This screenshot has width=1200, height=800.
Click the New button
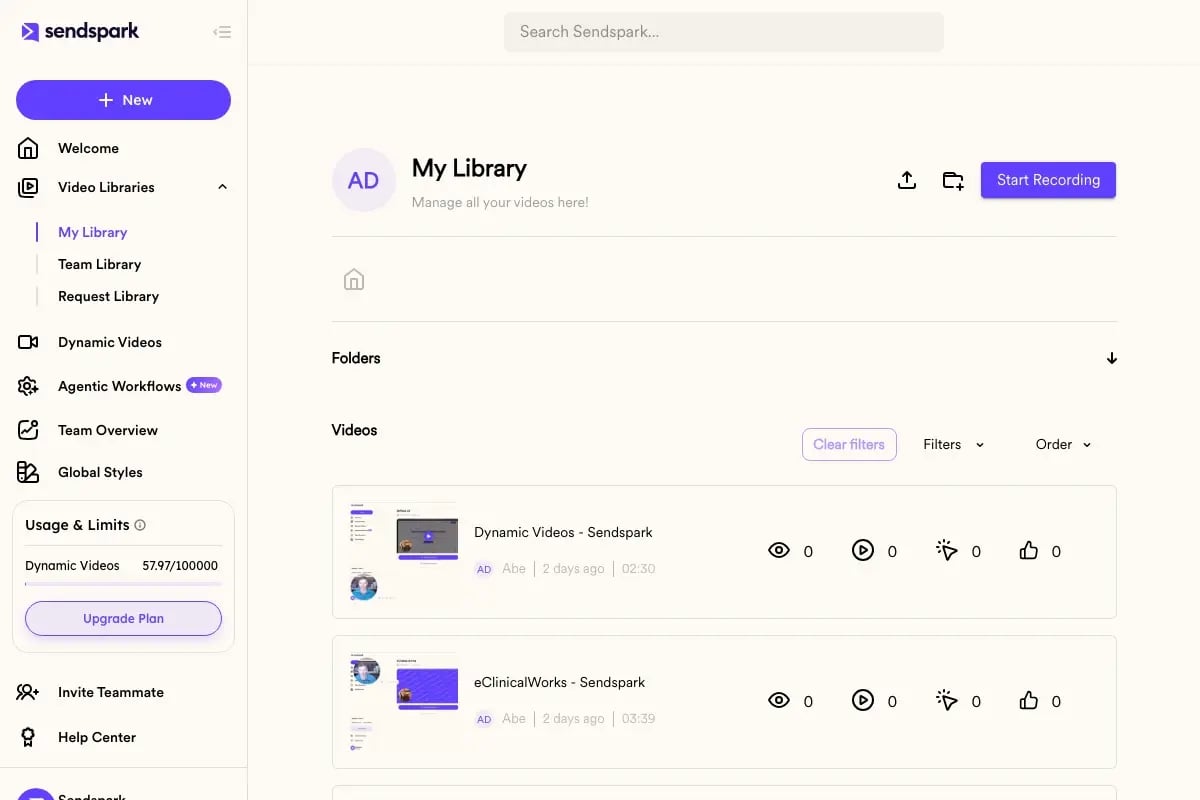click(x=123, y=100)
